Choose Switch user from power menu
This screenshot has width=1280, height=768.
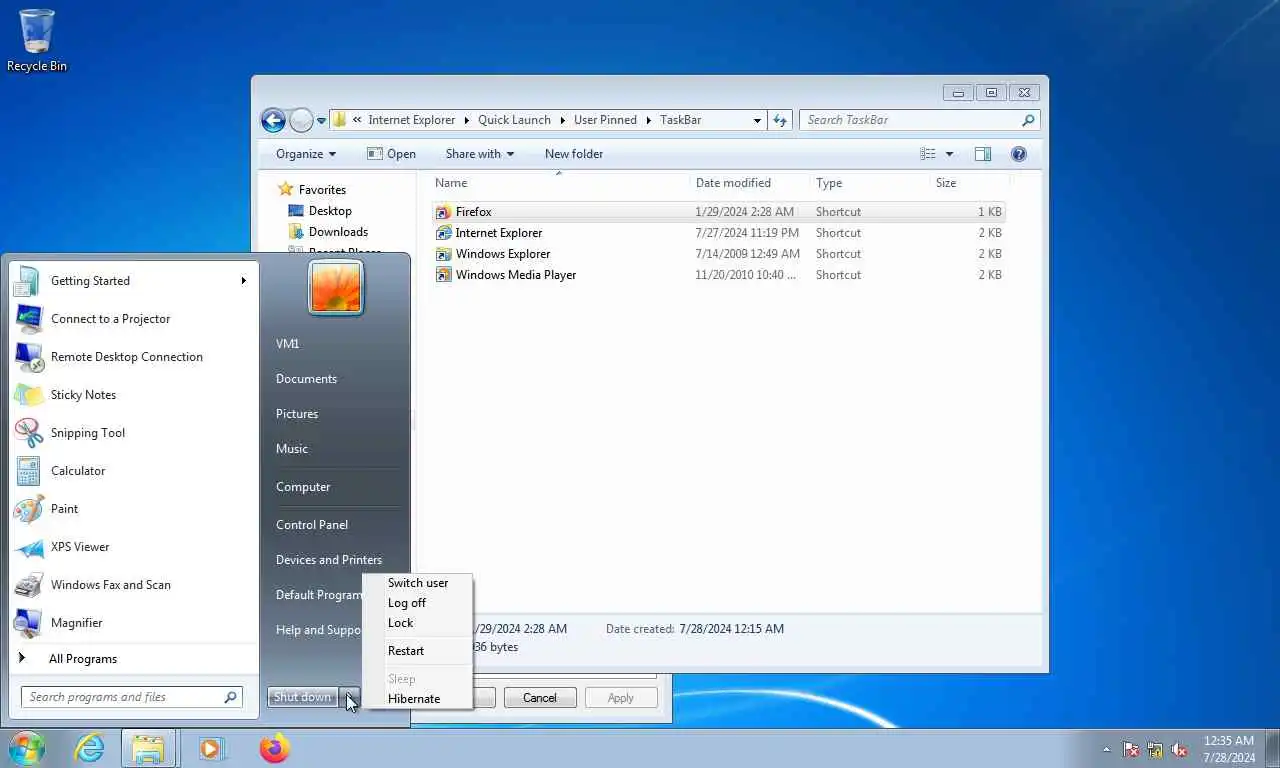click(418, 583)
